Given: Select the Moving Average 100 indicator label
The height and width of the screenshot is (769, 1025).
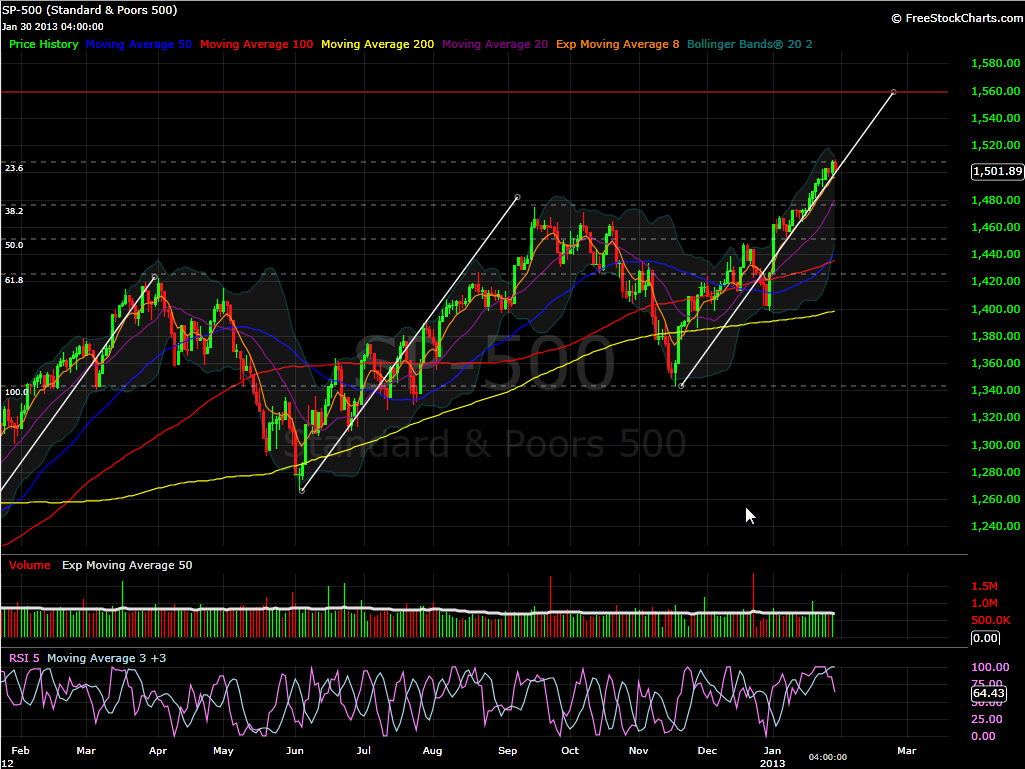Looking at the screenshot, I should [257, 44].
